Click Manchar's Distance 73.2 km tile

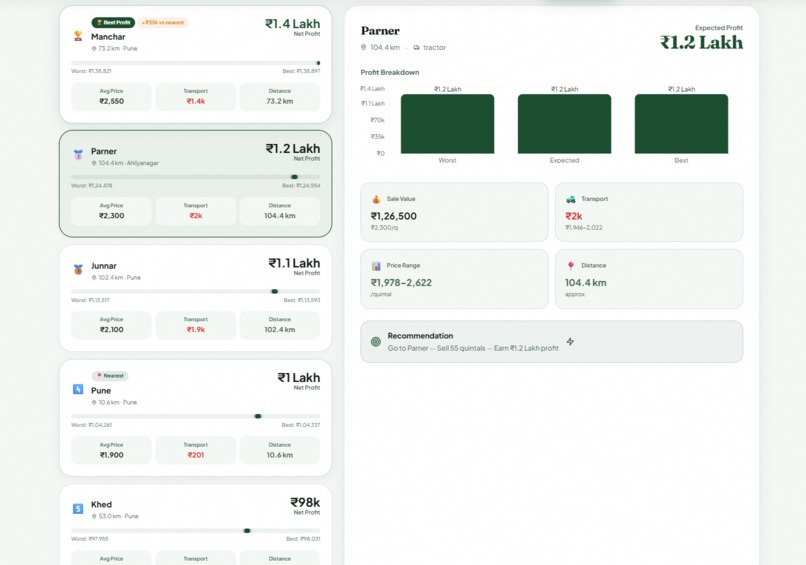[x=280, y=97]
